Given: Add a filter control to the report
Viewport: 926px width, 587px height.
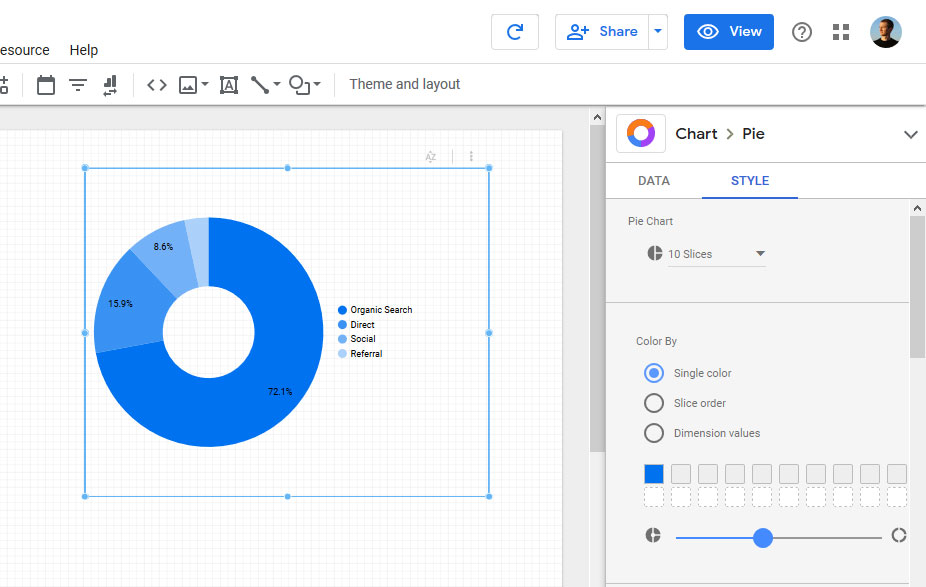Looking at the screenshot, I should click(78, 85).
